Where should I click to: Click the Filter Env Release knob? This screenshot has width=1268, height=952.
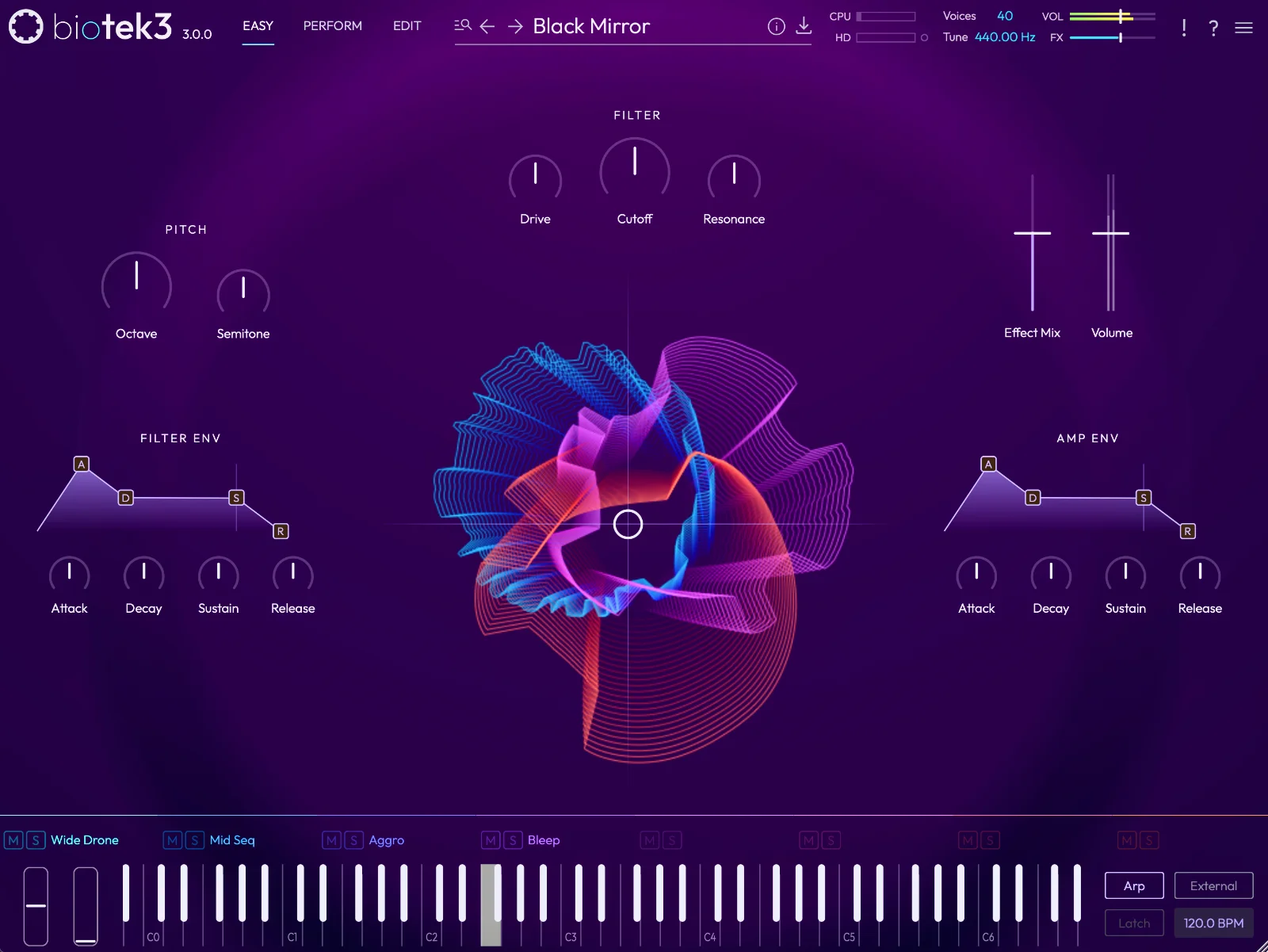click(293, 575)
